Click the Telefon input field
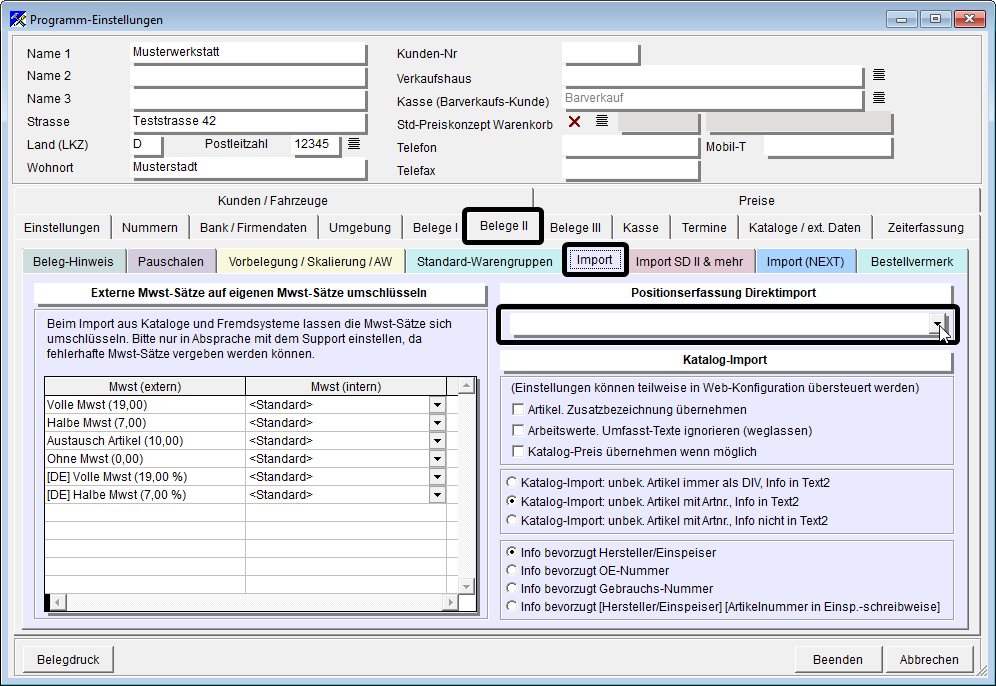The width and height of the screenshot is (996, 686). (631, 147)
